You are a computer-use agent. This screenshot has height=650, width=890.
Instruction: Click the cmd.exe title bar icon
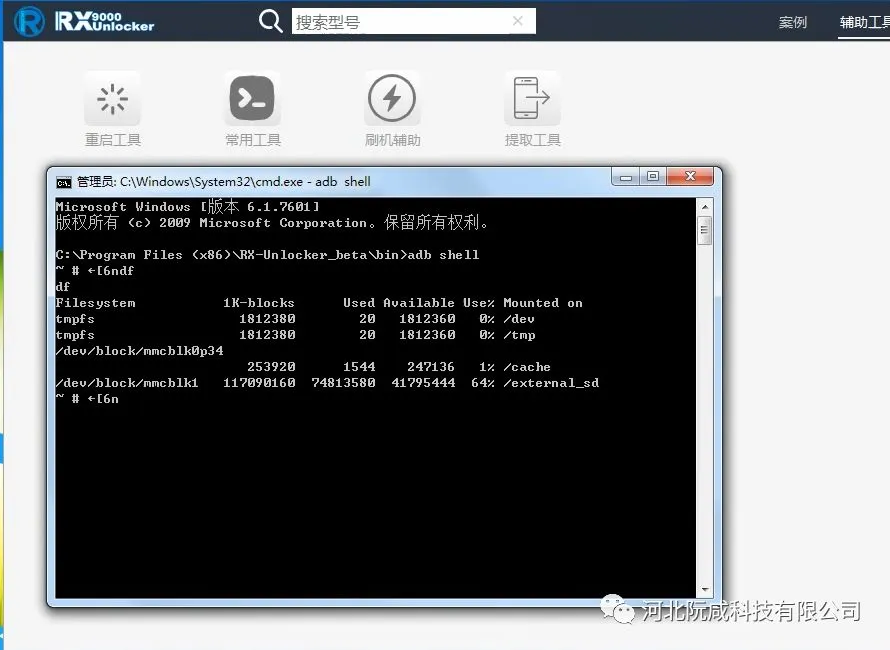click(x=64, y=182)
